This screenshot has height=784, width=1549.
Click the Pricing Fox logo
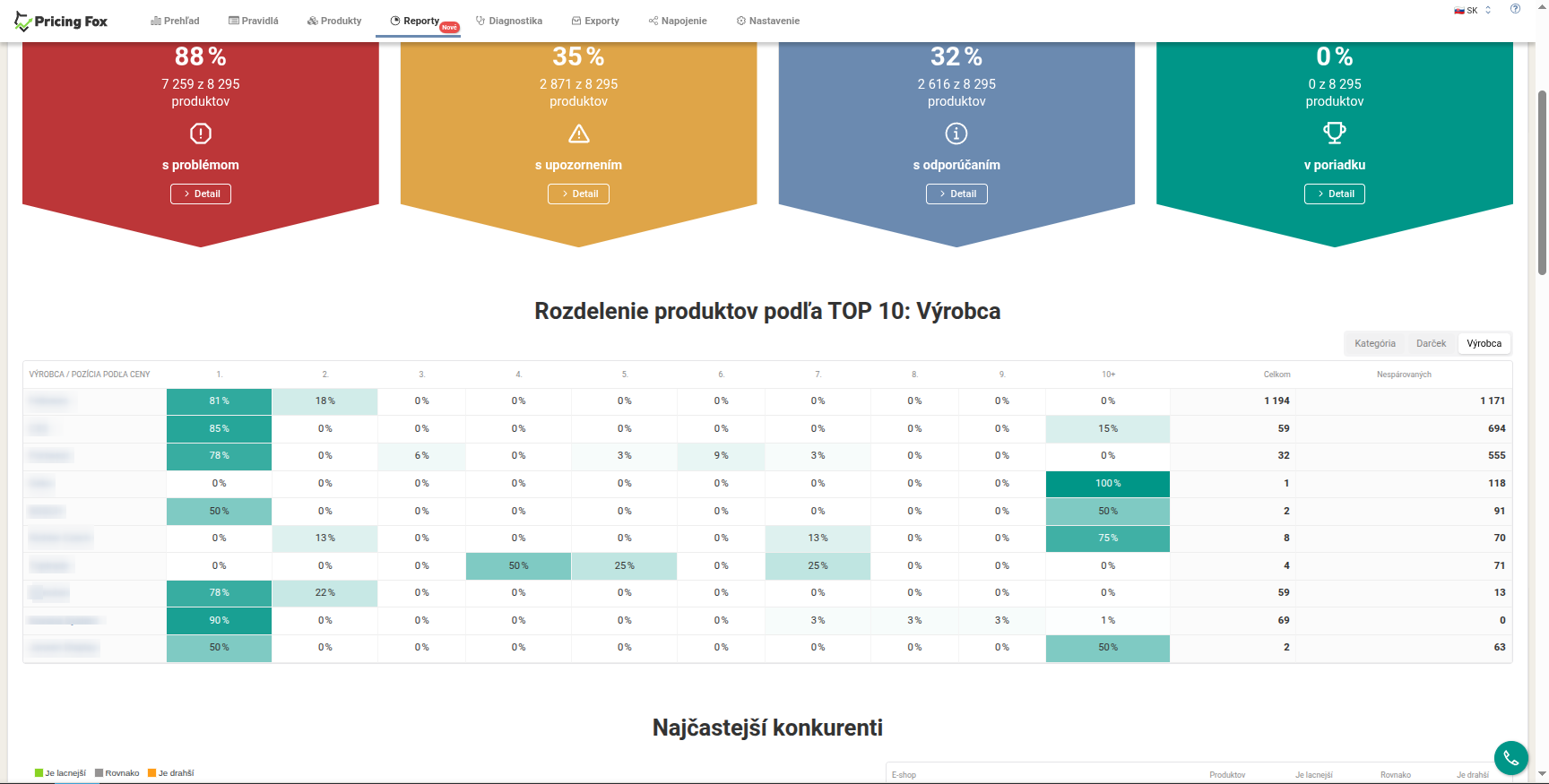point(61,22)
